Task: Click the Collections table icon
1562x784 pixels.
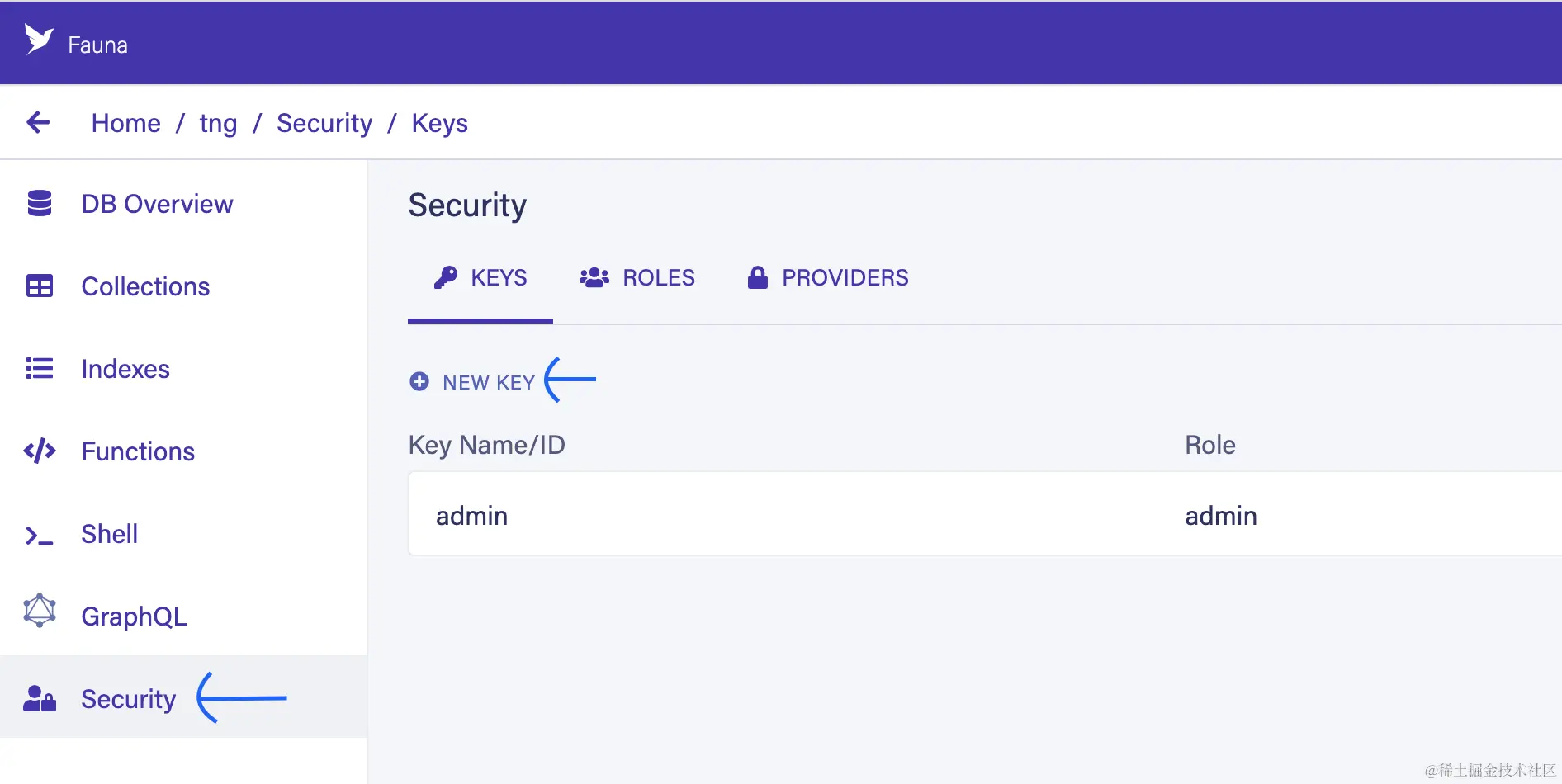Action: click(40, 286)
